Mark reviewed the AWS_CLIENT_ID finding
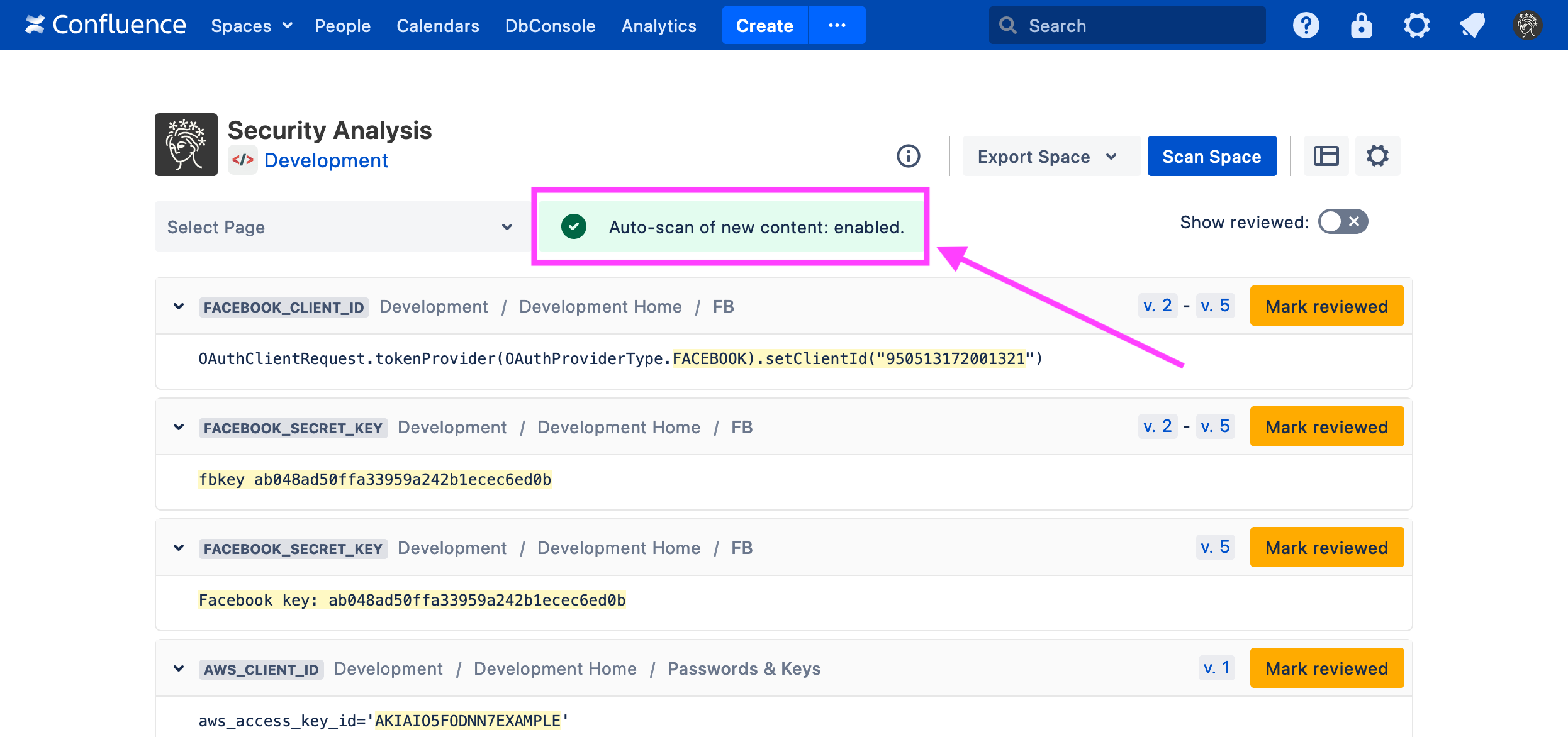The width and height of the screenshot is (1568, 737). (1326, 668)
